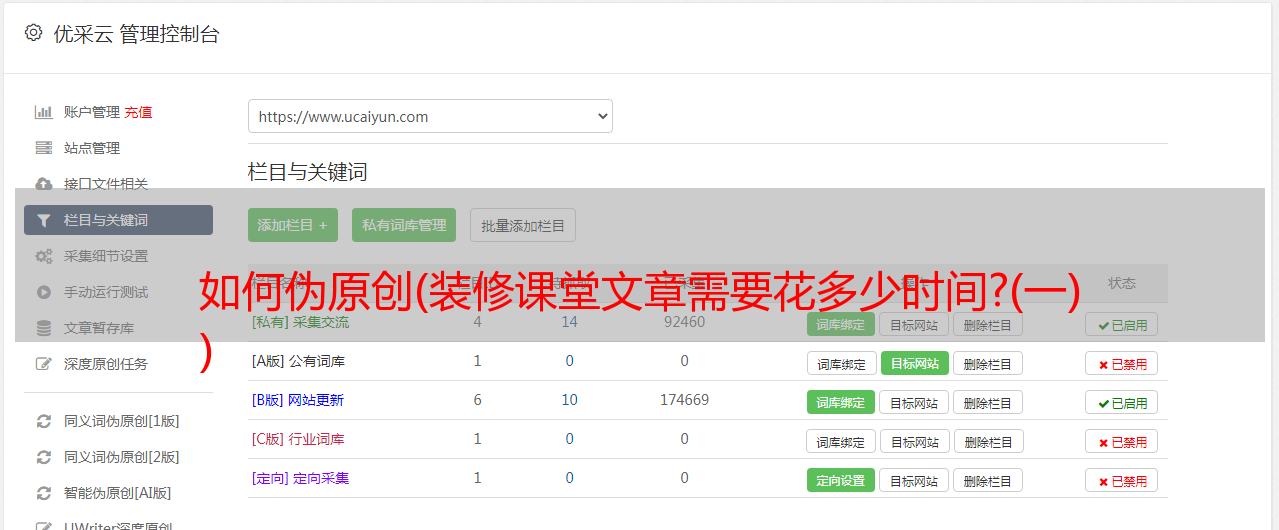The image size is (1279, 530).
Task: Open 私有词库管理 button
Action: pyautogui.click(x=404, y=225)
